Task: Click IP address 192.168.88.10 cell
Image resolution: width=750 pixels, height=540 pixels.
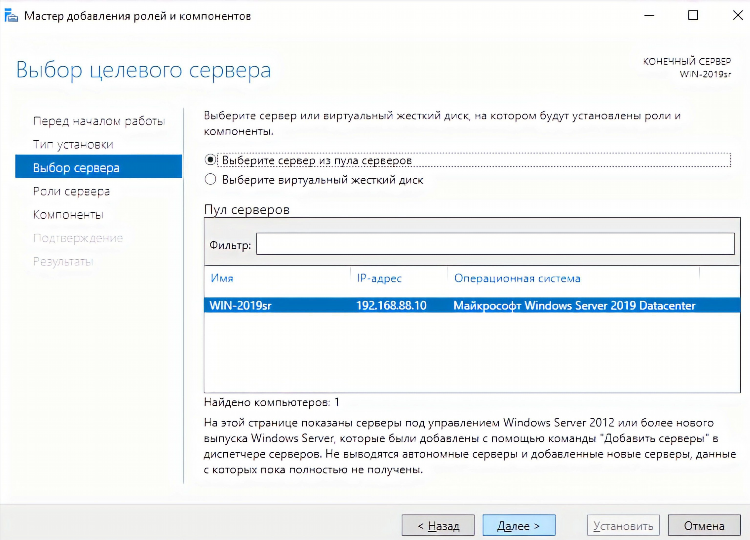Action: coord(391,305)
